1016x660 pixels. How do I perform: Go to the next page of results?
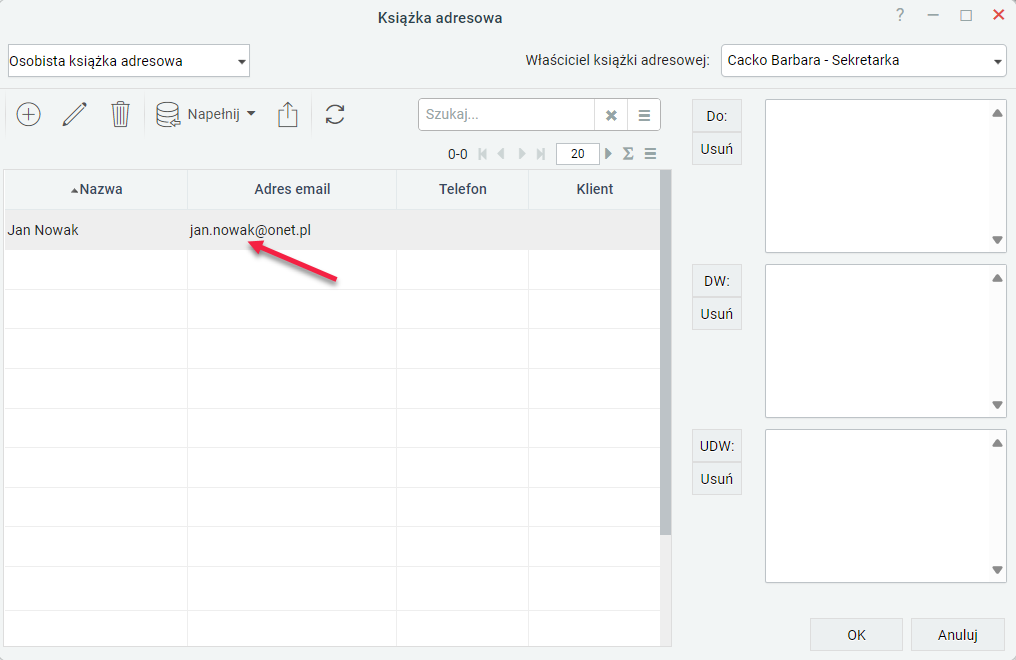pos(522,154)
